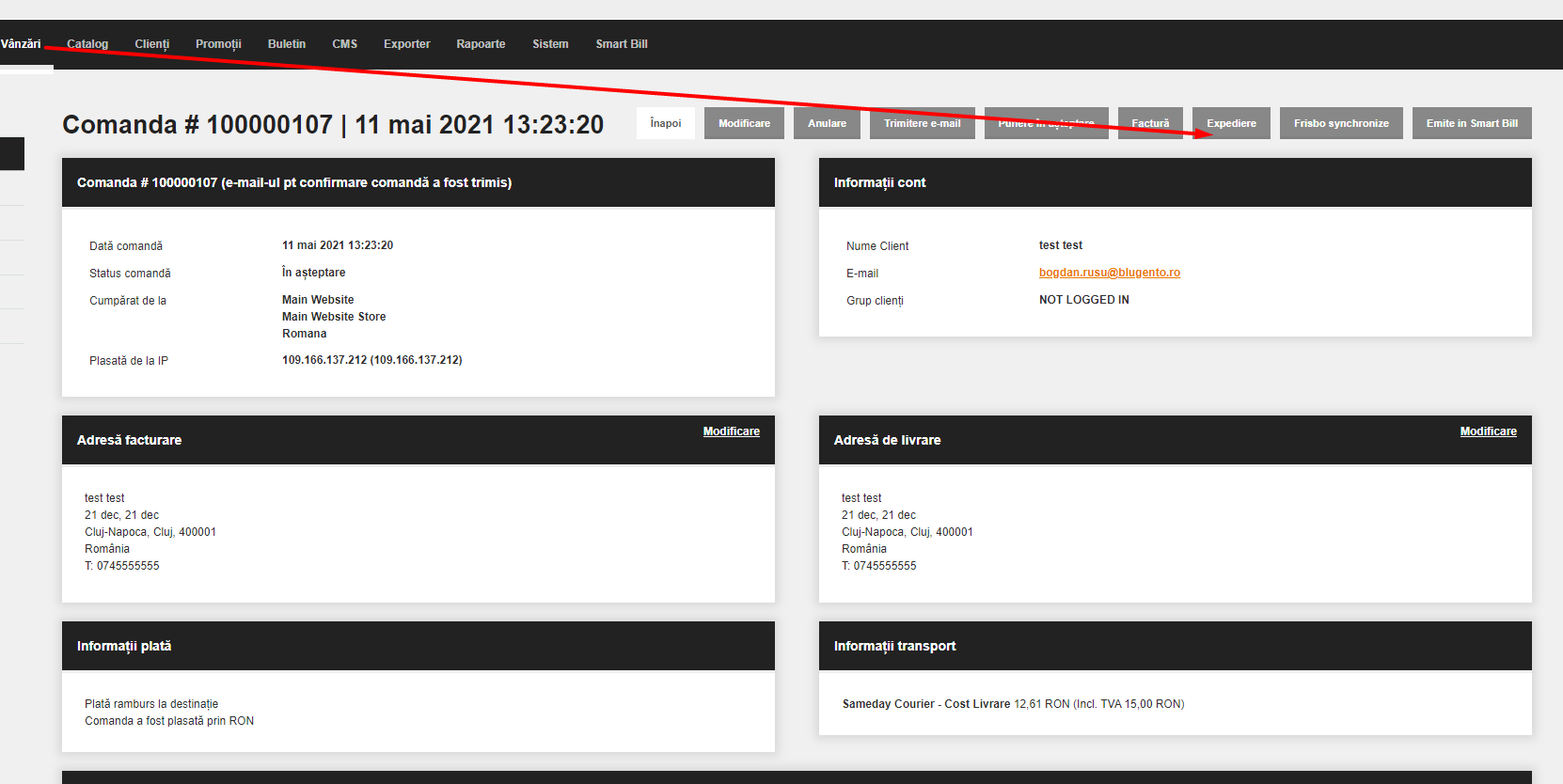Click Emite in Smart Bill button
The image size is (1563, 784).
[1472, 123]
